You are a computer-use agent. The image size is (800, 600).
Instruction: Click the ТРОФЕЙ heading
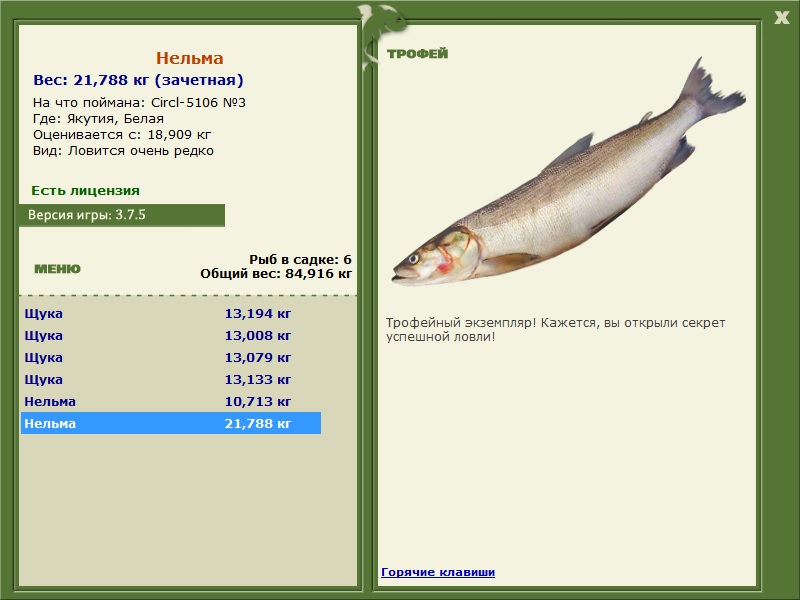[x=417, y=54]
